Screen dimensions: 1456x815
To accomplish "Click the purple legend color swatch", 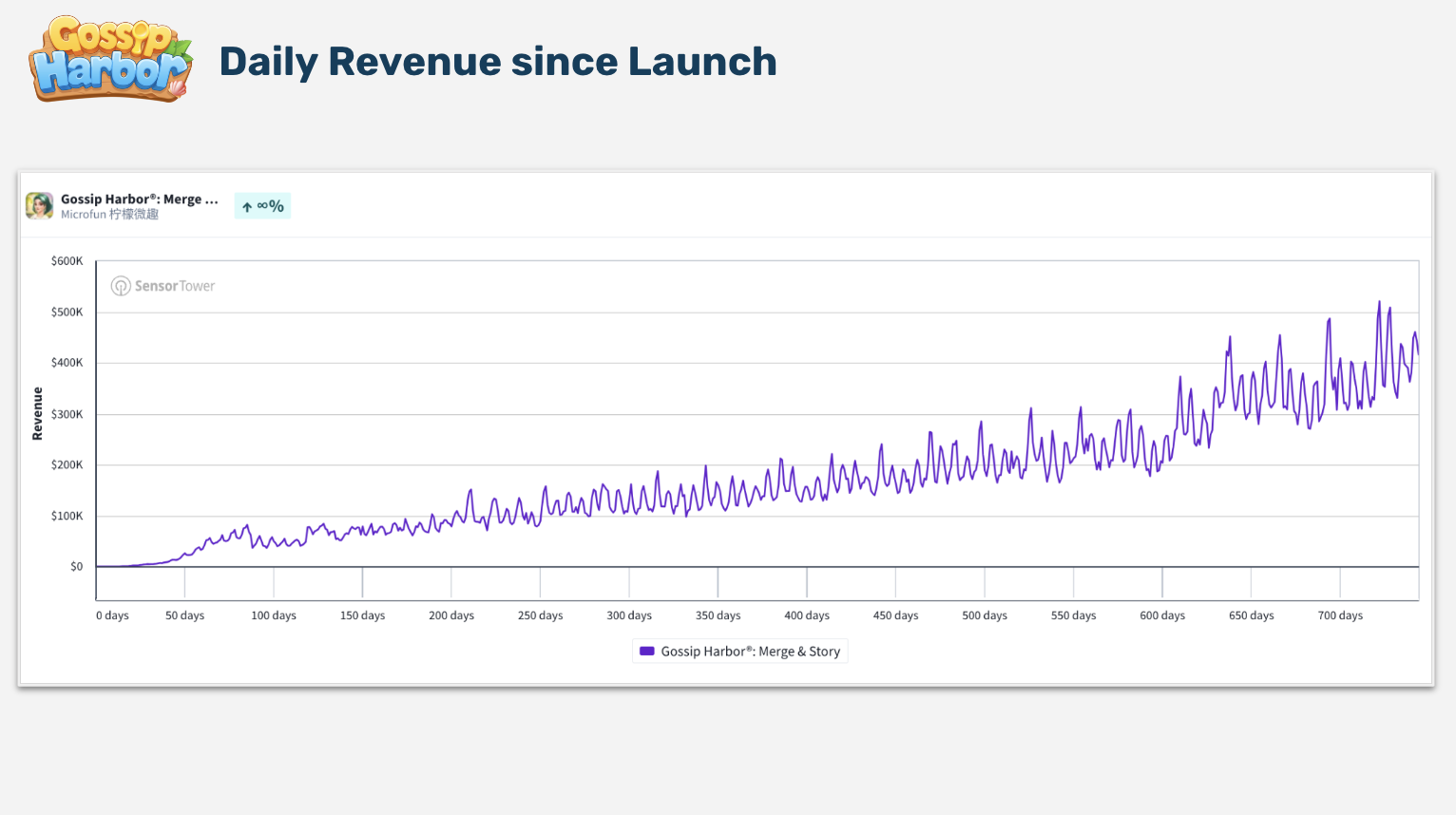I will pos(647,652).
